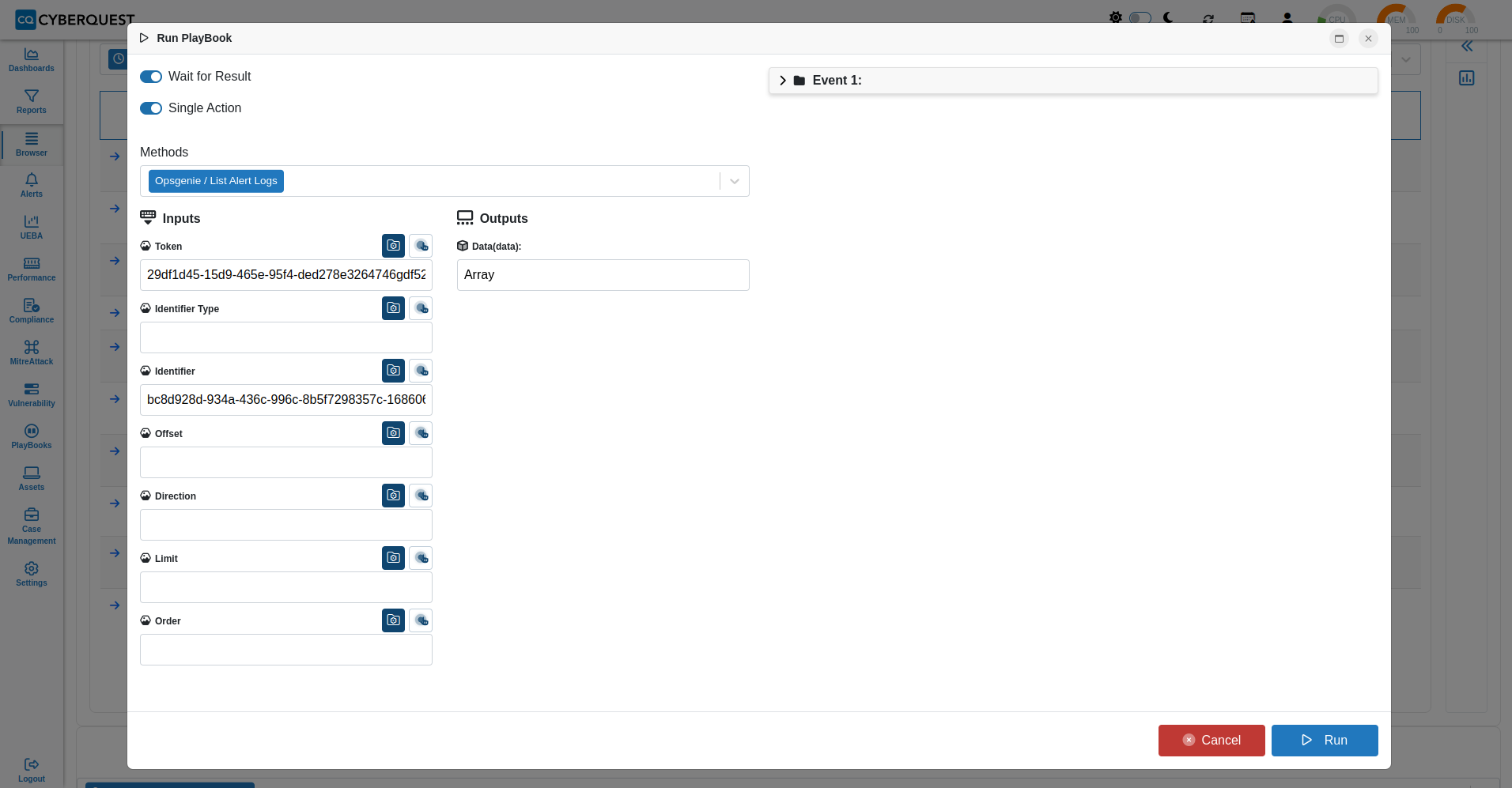Click the refresh icon in top bar
1512x788 pixels.
pyautogui.click(x=1208, y=18)
